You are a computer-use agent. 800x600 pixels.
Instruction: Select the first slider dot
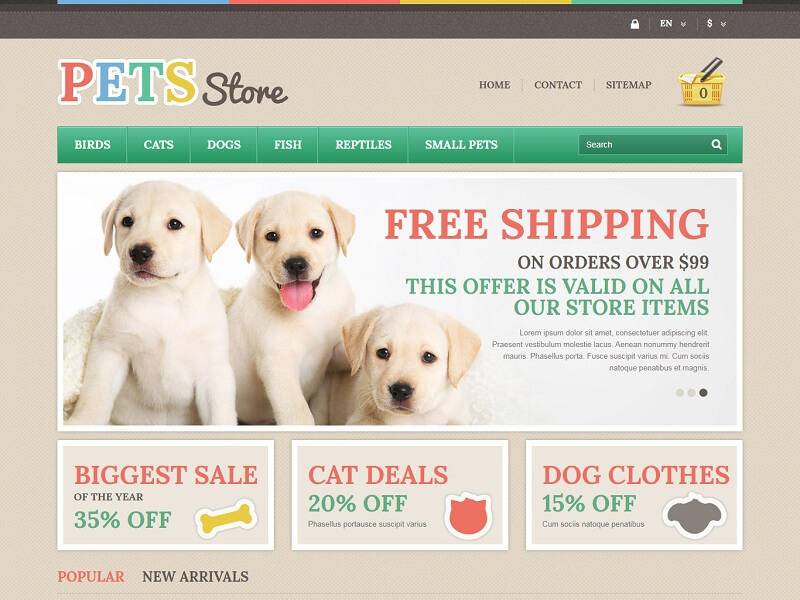point(680,392)
